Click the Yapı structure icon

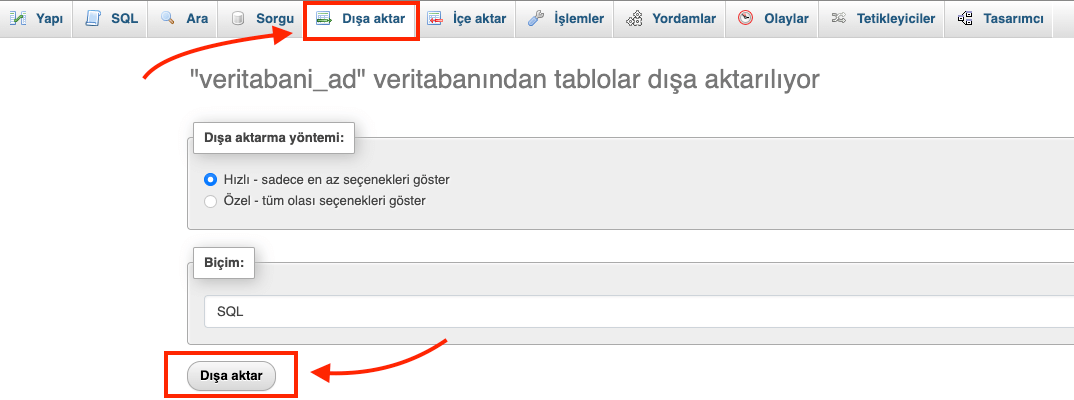tap(18, 18)
